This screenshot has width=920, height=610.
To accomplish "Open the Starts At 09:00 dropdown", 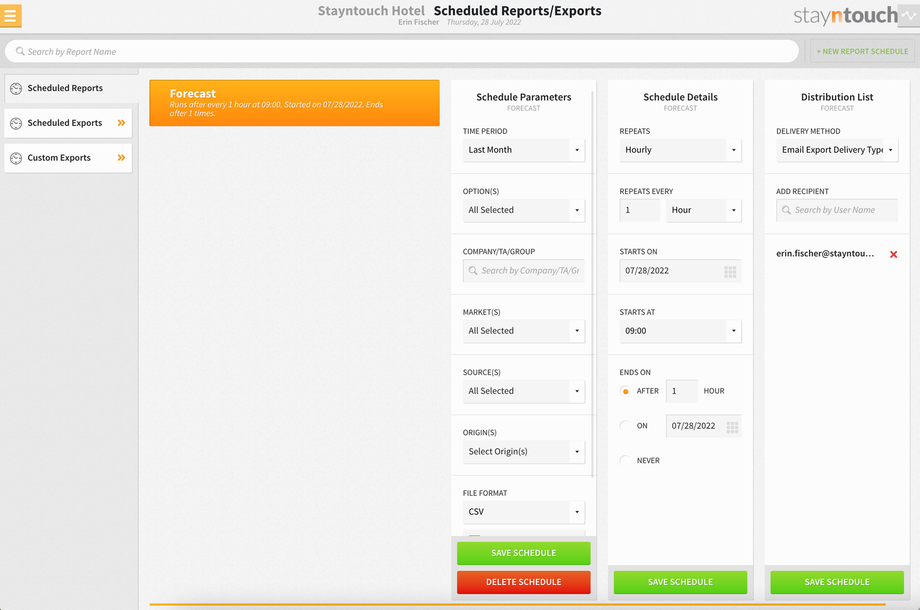I will pos(681,331).
